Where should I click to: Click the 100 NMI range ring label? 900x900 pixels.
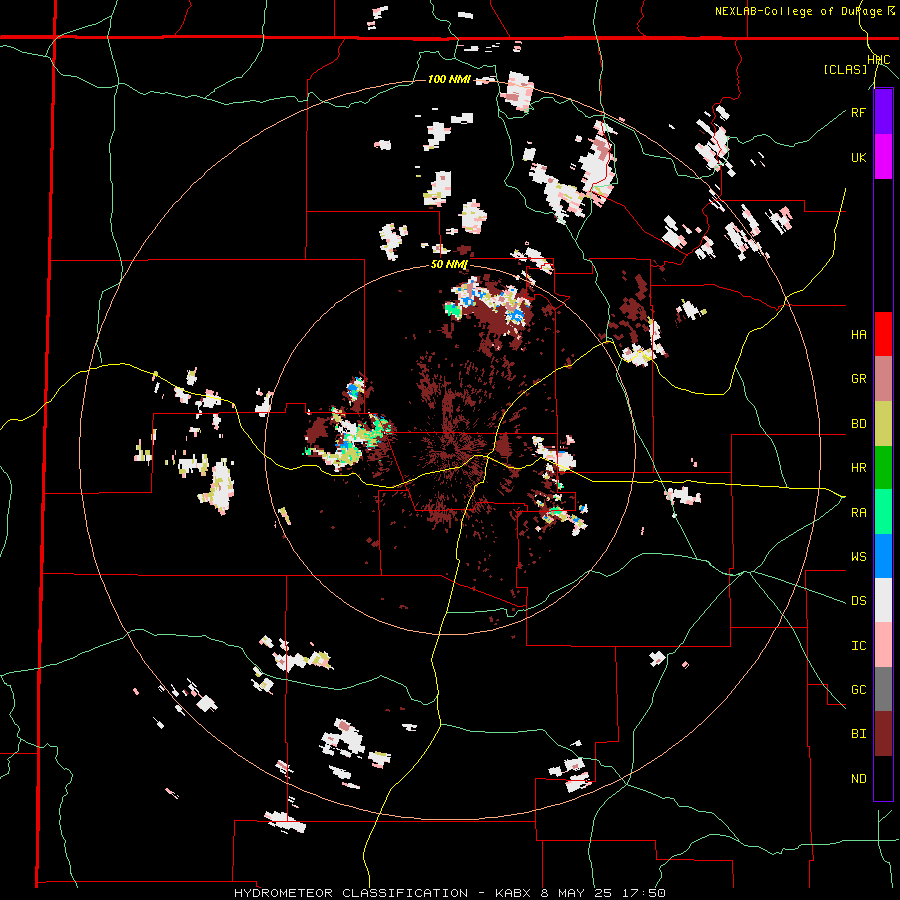click(x=449, y=79)
